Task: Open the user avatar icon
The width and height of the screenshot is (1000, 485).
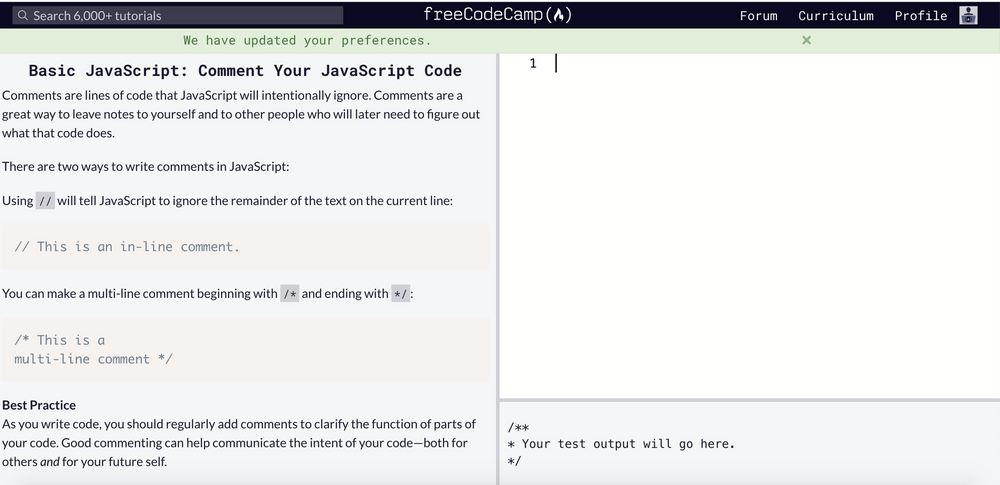Action: click(968, 15)
